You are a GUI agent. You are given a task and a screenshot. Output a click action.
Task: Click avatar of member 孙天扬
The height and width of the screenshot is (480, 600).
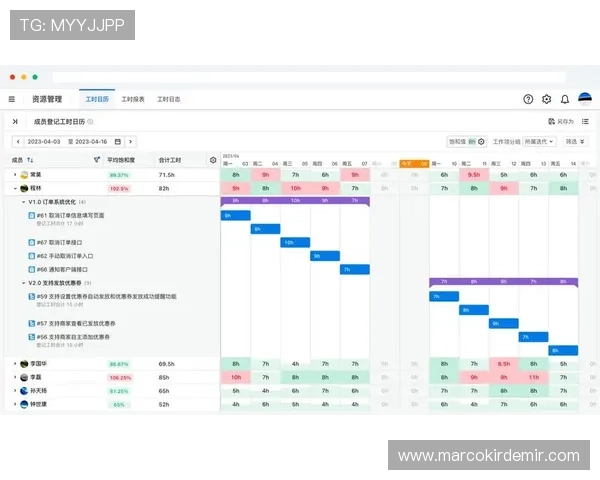pyautogui.click(x=24, y=391)
